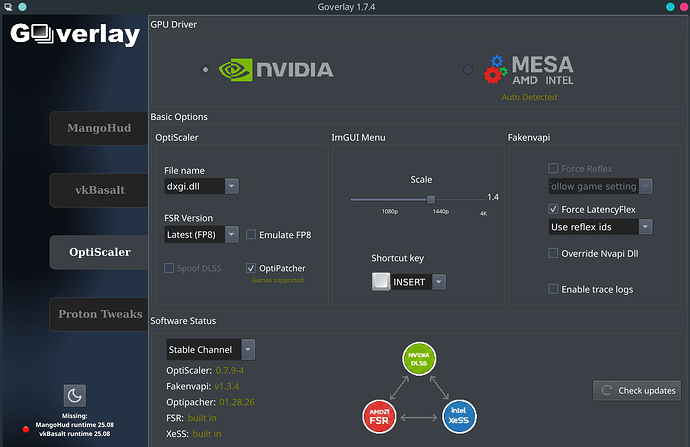Screen dimensions: 690x447
Task: Open the Stable Channel dropdown
Action: pyautogui.click(x=210, y=350)
